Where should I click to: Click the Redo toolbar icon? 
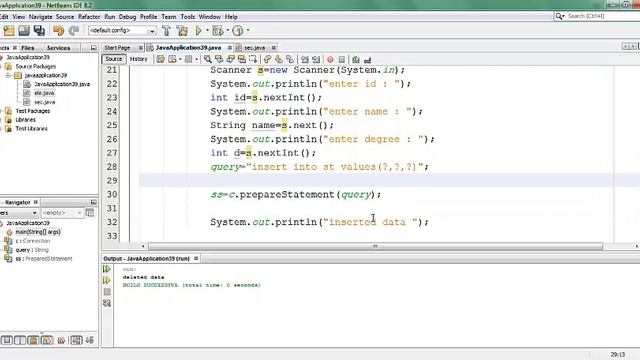pyautogui.click(x=74, y=31)
